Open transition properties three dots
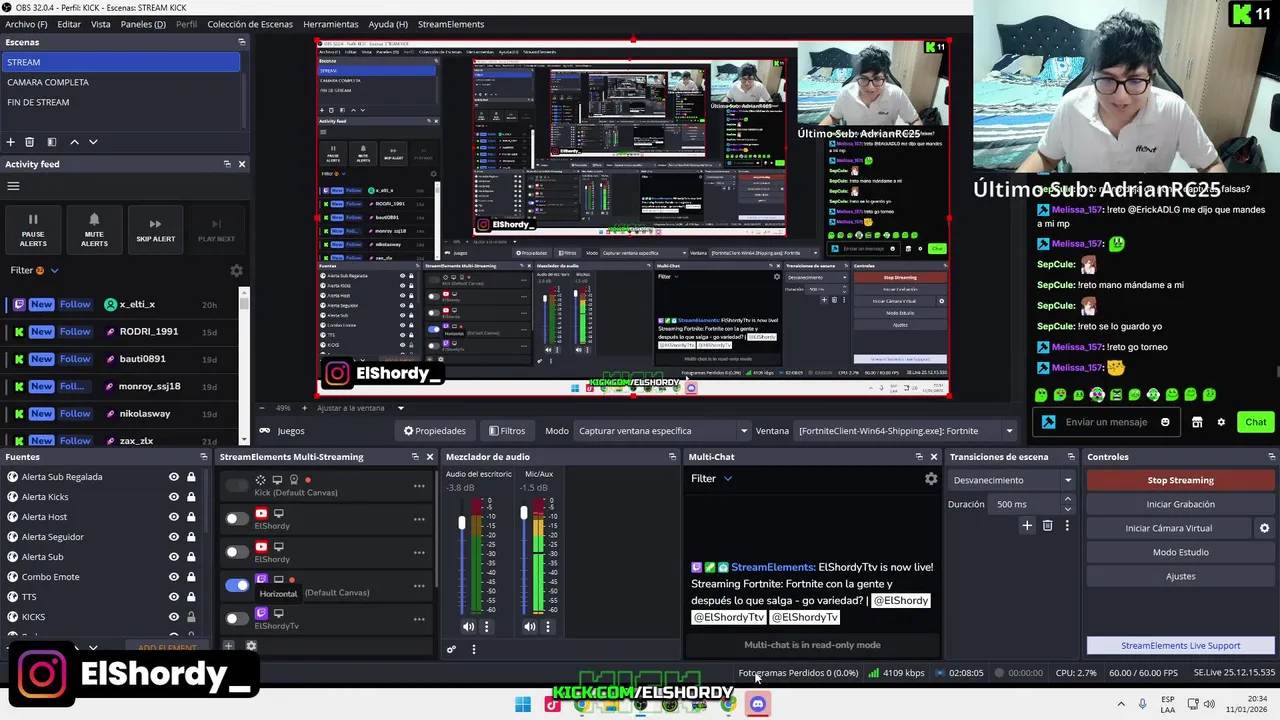1280x720 pixels. pyautogui.click(x=1066, y=525)
